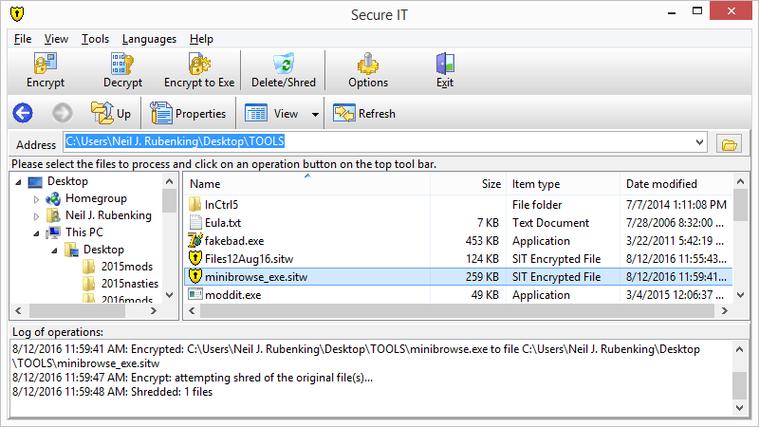Viewport: 759px width, 427px height.
Task: Select the 2015nasties folder in tree
Action: (130, 283)
